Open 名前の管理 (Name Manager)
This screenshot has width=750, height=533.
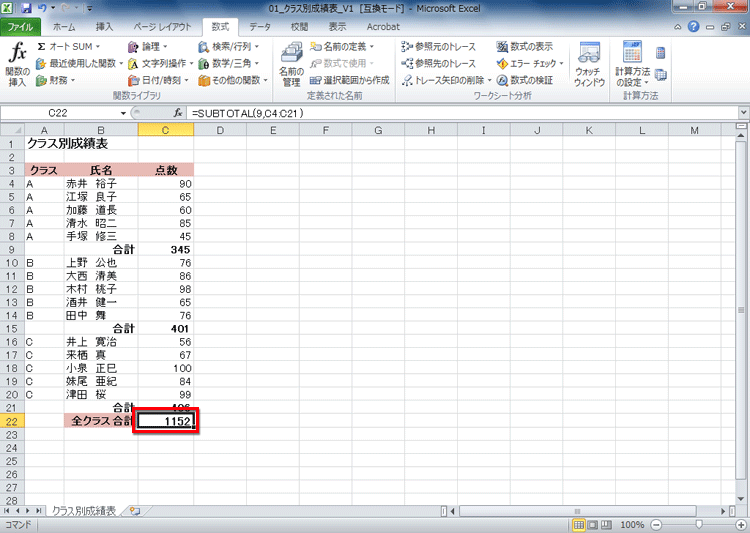pos(291,64)
